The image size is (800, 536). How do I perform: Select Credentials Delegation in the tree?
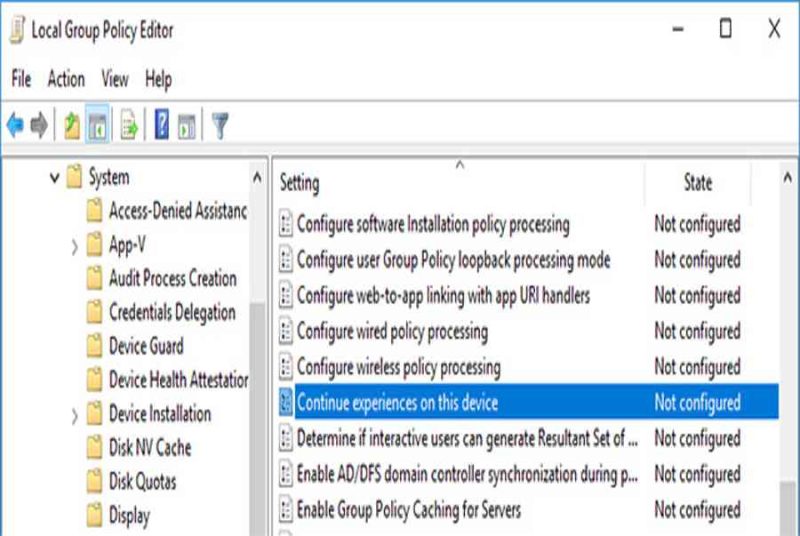coord(172,312)
